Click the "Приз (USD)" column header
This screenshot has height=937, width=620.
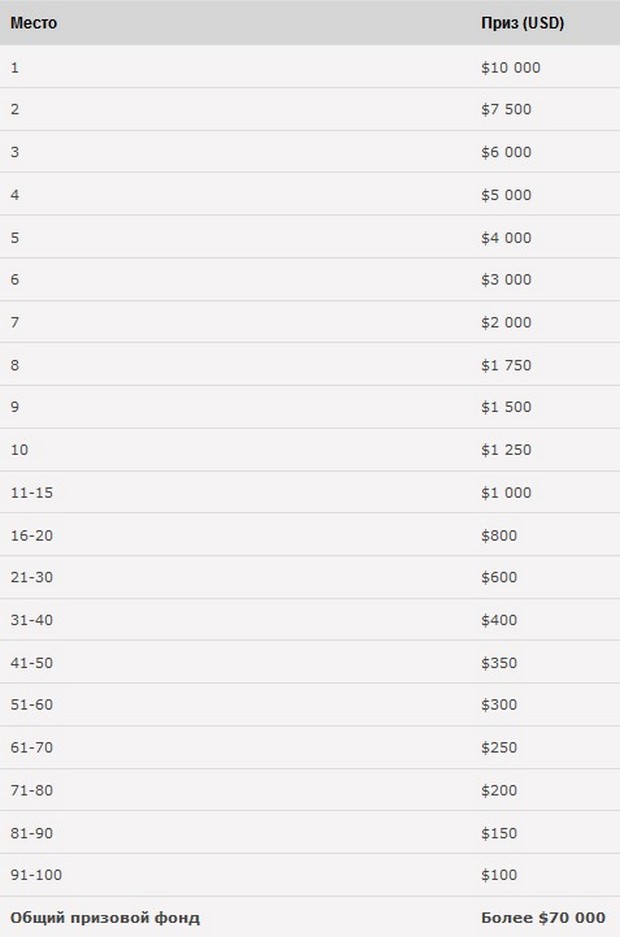[x=522, y=23]
